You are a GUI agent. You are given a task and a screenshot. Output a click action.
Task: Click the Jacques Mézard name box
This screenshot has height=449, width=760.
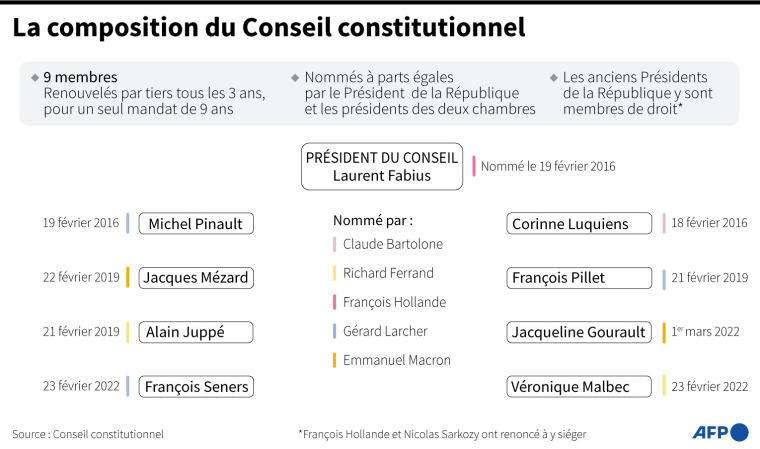click(195, 278)
